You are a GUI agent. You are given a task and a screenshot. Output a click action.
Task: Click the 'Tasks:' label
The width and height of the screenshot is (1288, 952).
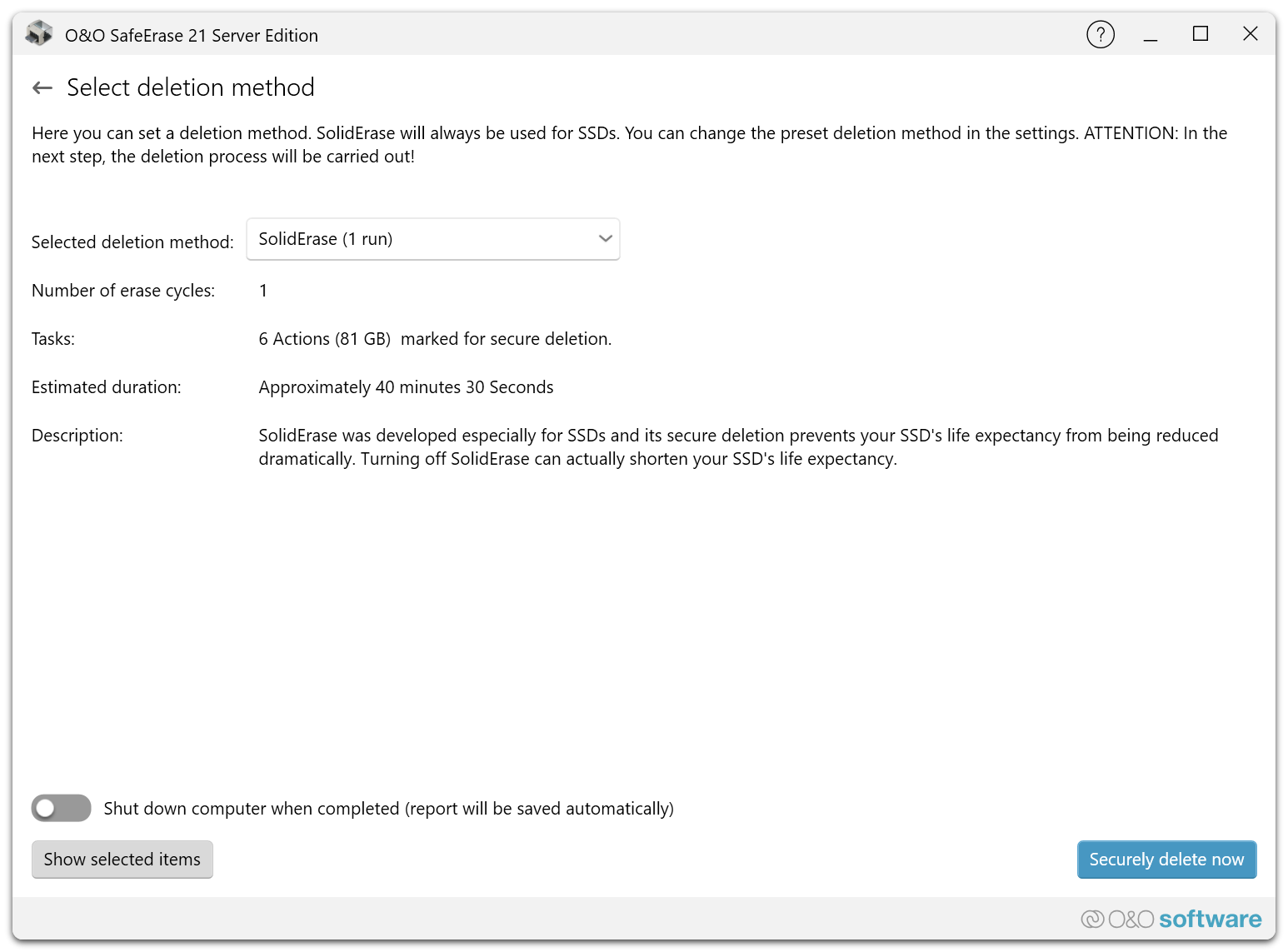click(53, 339)
